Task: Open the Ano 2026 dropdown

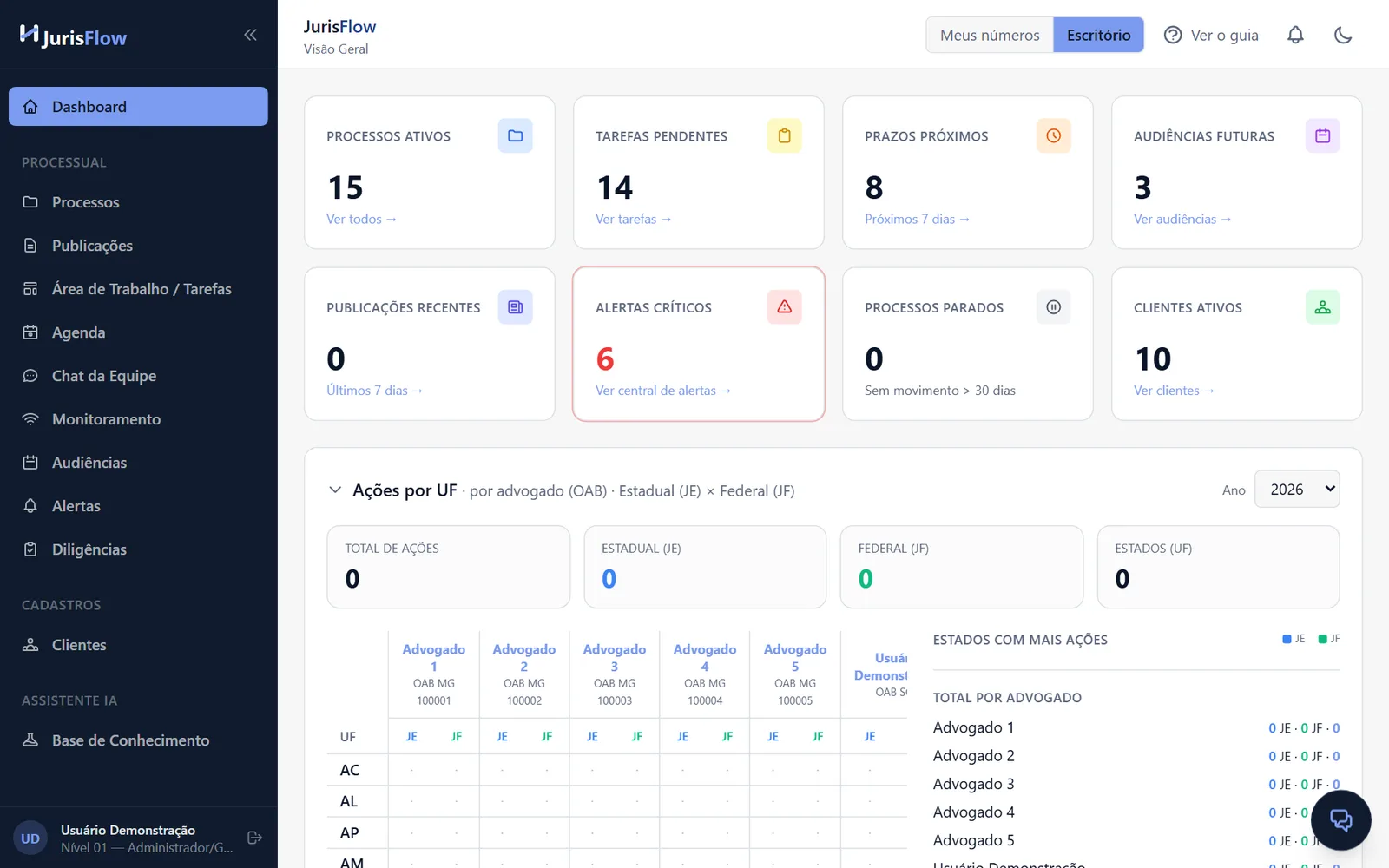Action: pyautogui.click(x=1297, y=490)
